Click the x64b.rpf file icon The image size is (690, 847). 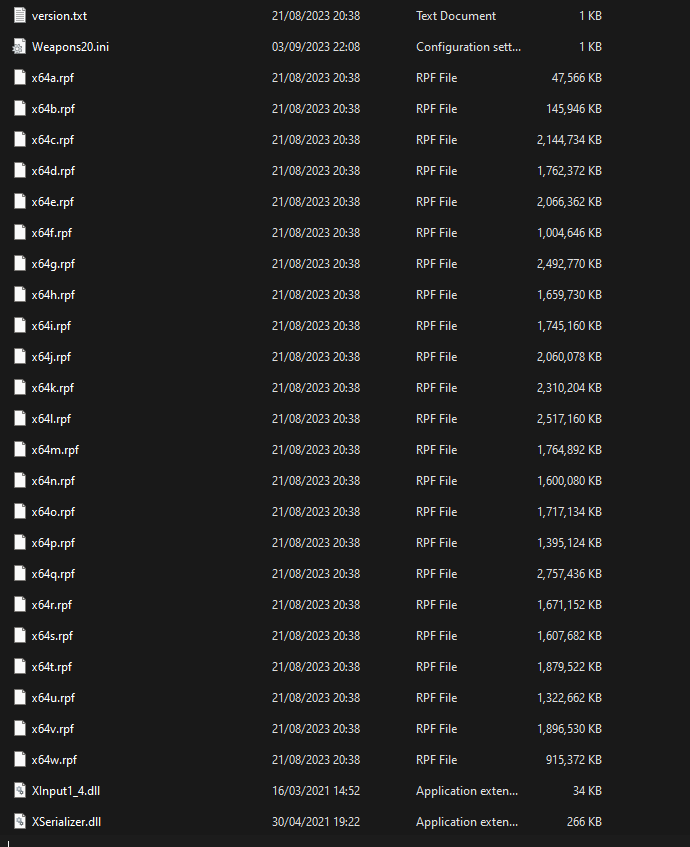(x=19, y=109)
